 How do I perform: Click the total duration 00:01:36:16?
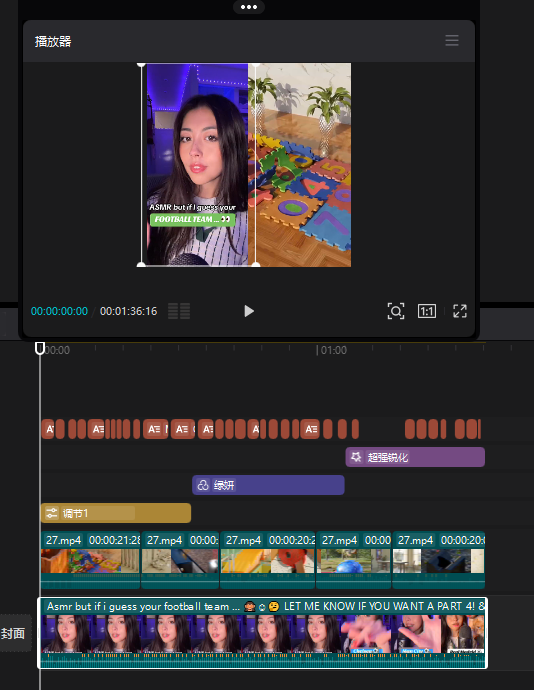[x=129, y=311]
